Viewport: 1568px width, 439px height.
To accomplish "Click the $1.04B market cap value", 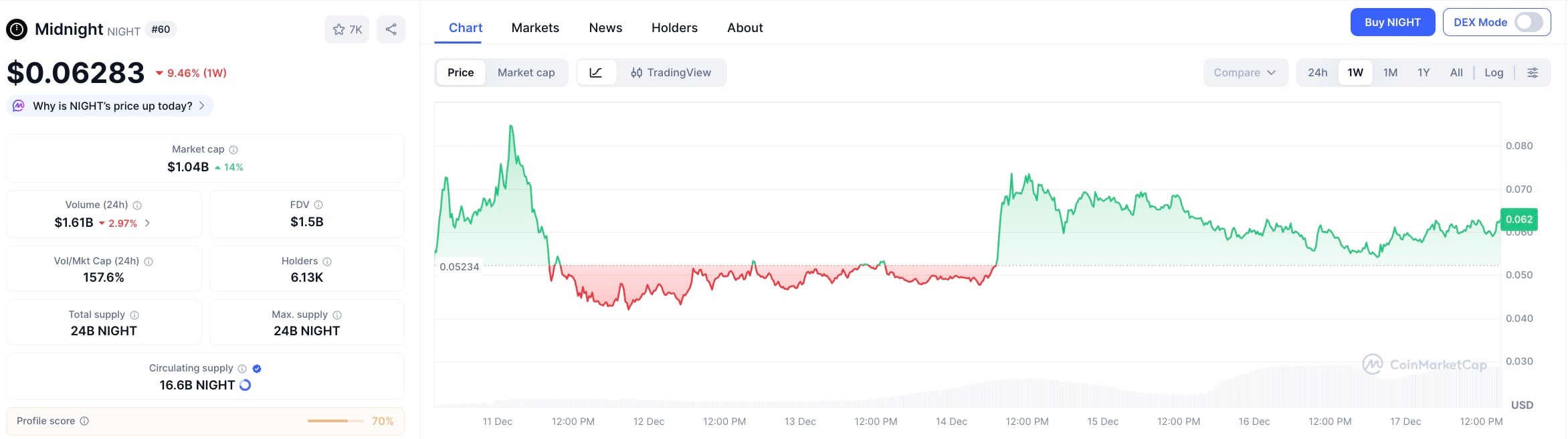I will coord(188,167).
